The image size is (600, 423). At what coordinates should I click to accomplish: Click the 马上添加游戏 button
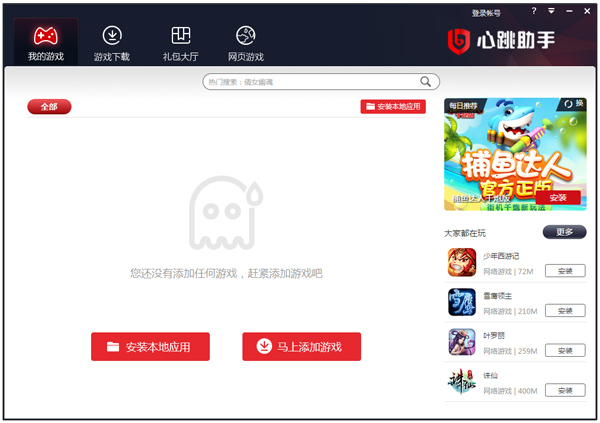tap(302, 346)
